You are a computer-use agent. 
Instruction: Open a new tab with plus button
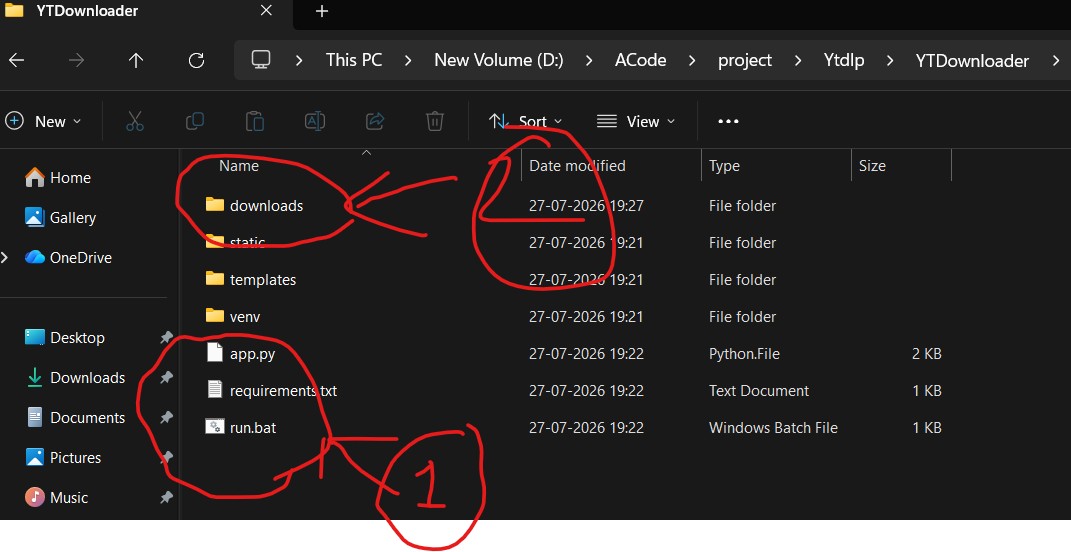tap(322, 11)
